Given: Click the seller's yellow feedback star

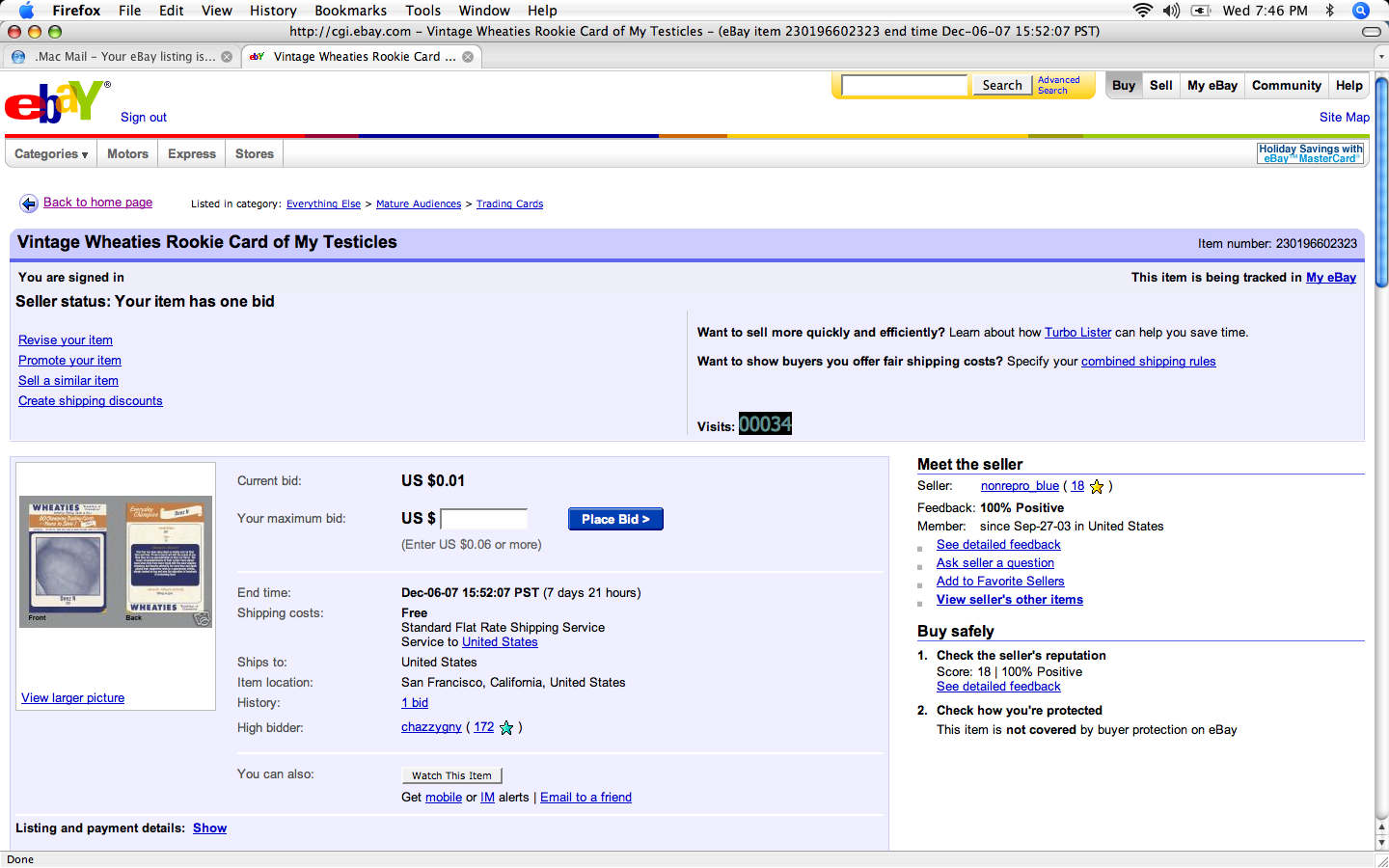Looking at the screenshot, I should coord(1097,487).
